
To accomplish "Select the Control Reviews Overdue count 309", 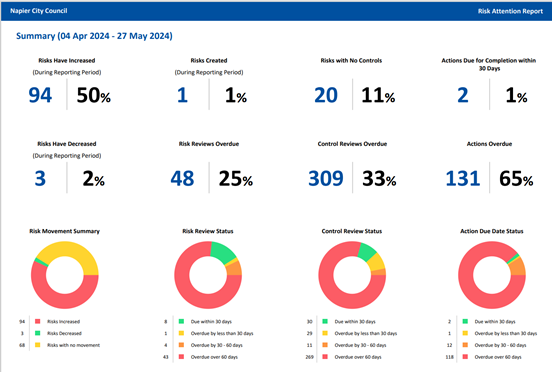I will click(x=326, y=178).
